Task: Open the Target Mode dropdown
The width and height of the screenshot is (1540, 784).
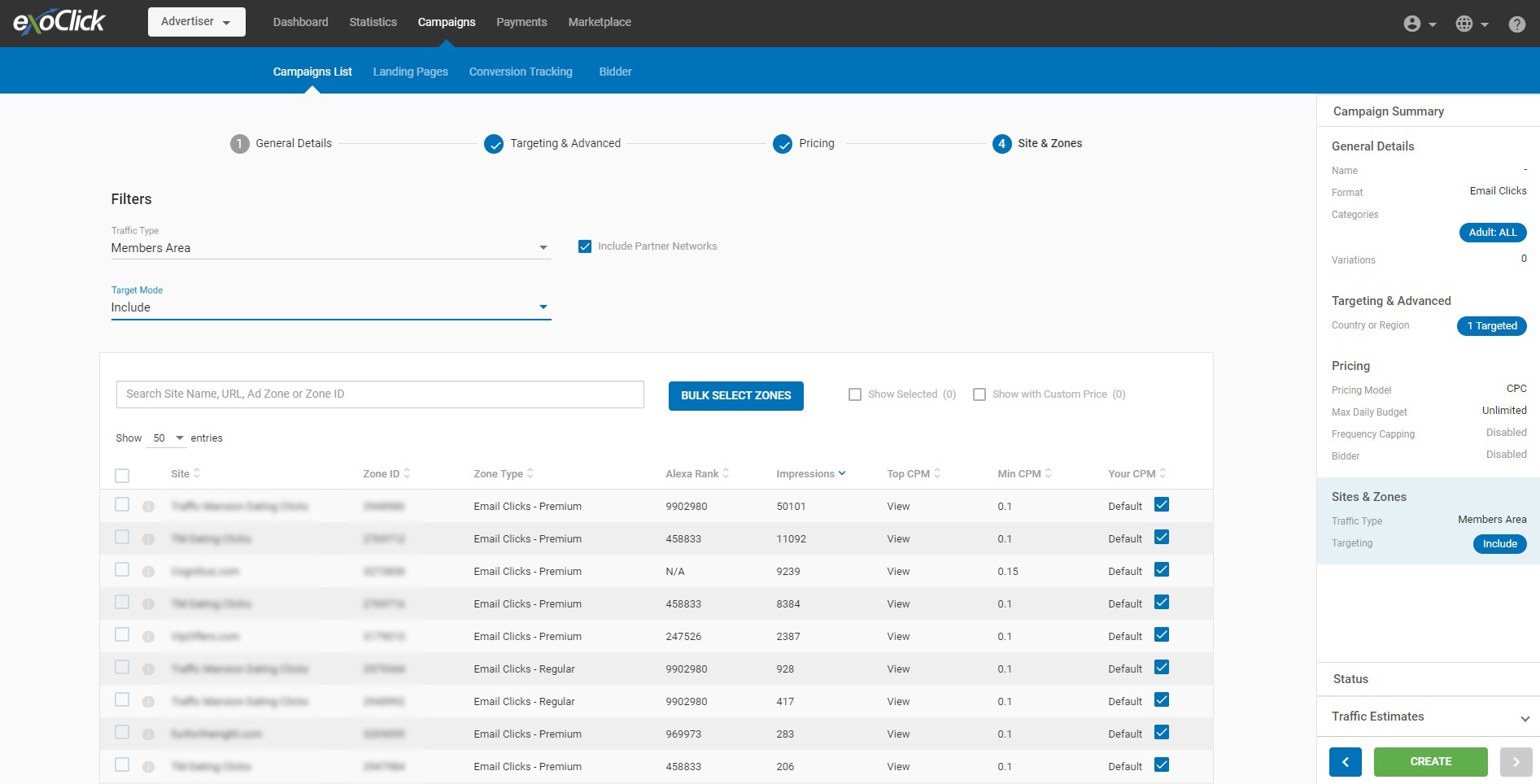Action: click(x=330, y=307)
